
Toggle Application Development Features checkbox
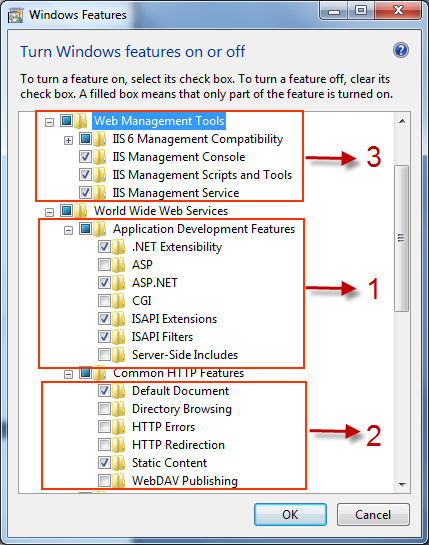tap(85, 229)
